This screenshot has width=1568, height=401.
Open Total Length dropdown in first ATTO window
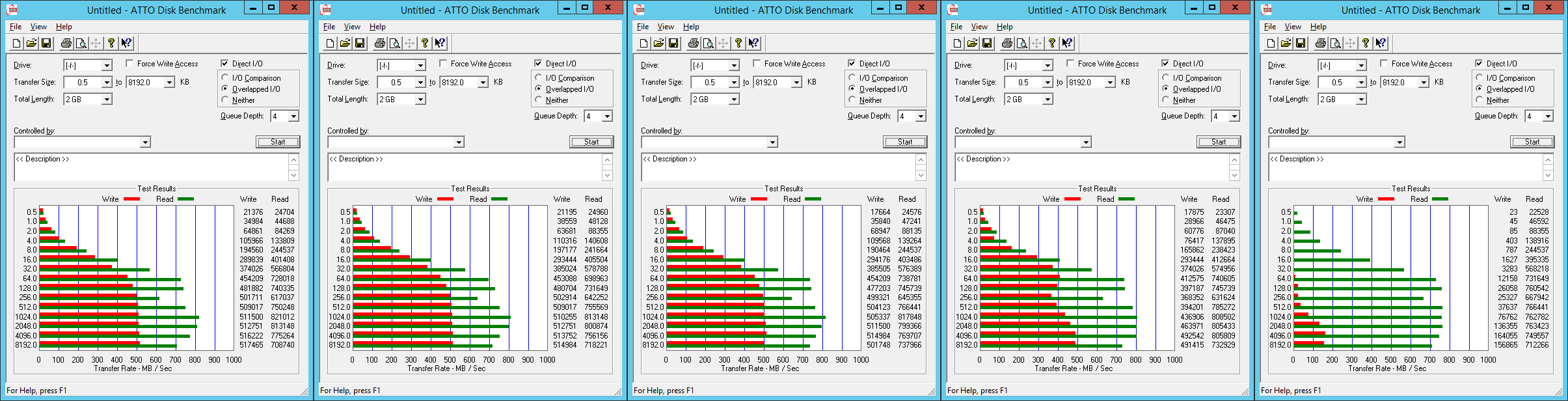tap(107, 99)
